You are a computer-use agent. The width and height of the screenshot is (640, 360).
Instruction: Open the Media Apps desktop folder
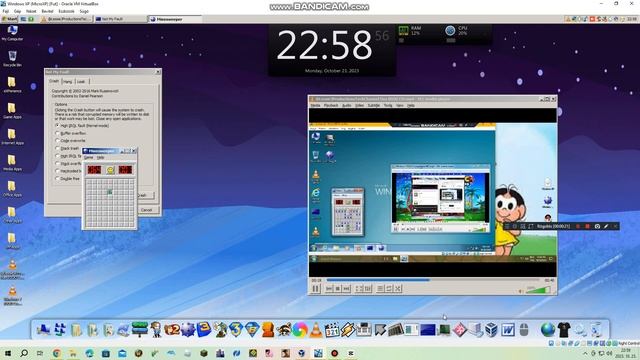point(12,162)
